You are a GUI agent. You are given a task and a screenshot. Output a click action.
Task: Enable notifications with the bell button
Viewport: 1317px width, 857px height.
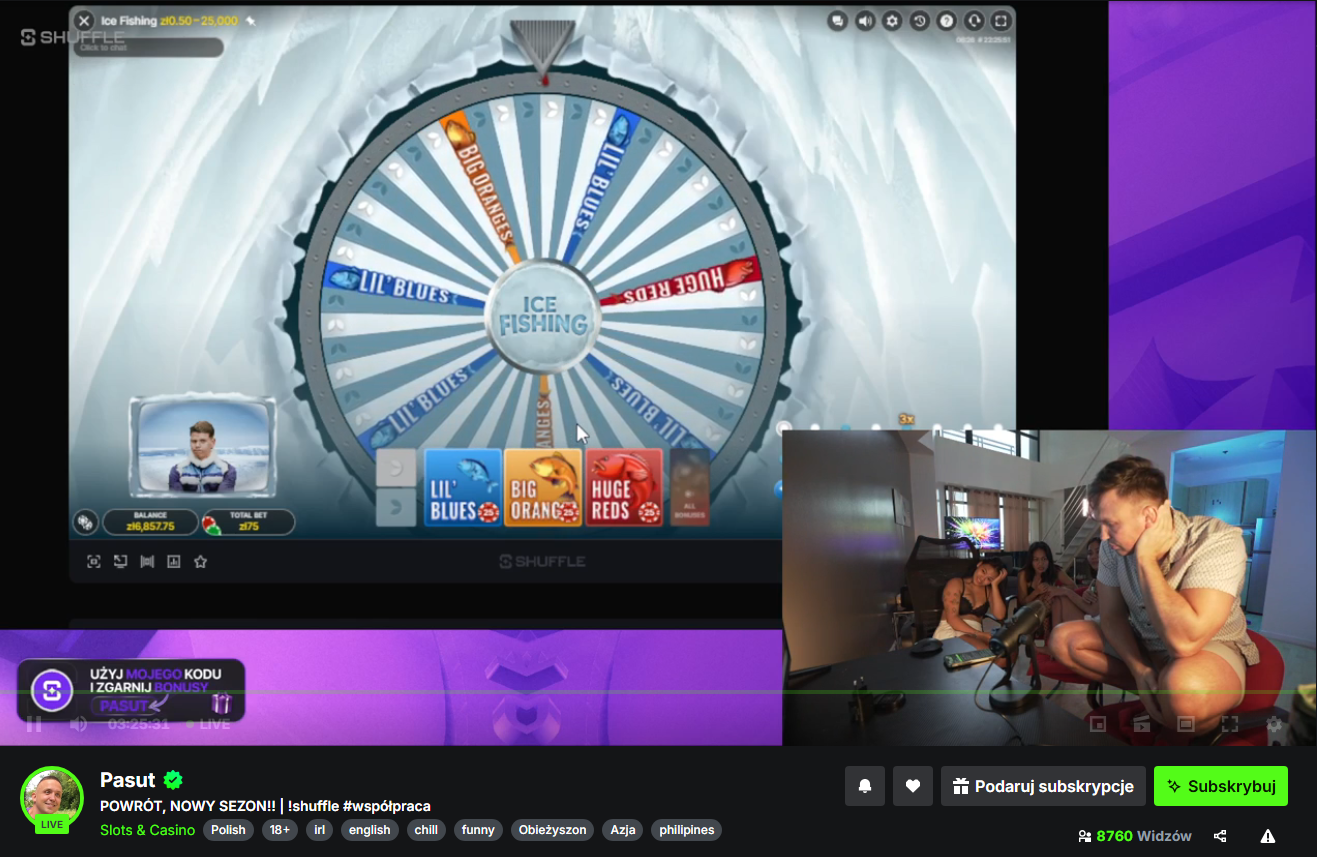click(x=865, y=786)
